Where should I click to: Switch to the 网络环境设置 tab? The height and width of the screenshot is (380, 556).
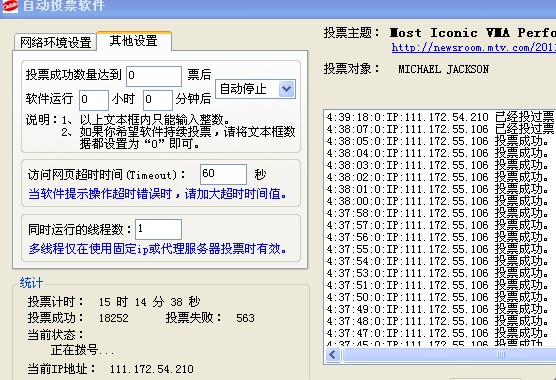click(x=55, y=43)
